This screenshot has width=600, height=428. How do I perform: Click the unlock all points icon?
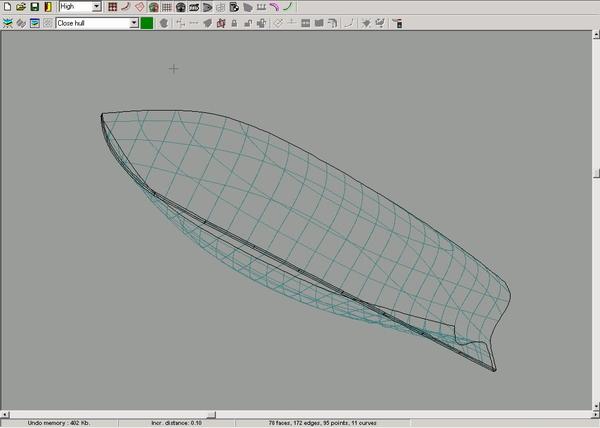261,23
